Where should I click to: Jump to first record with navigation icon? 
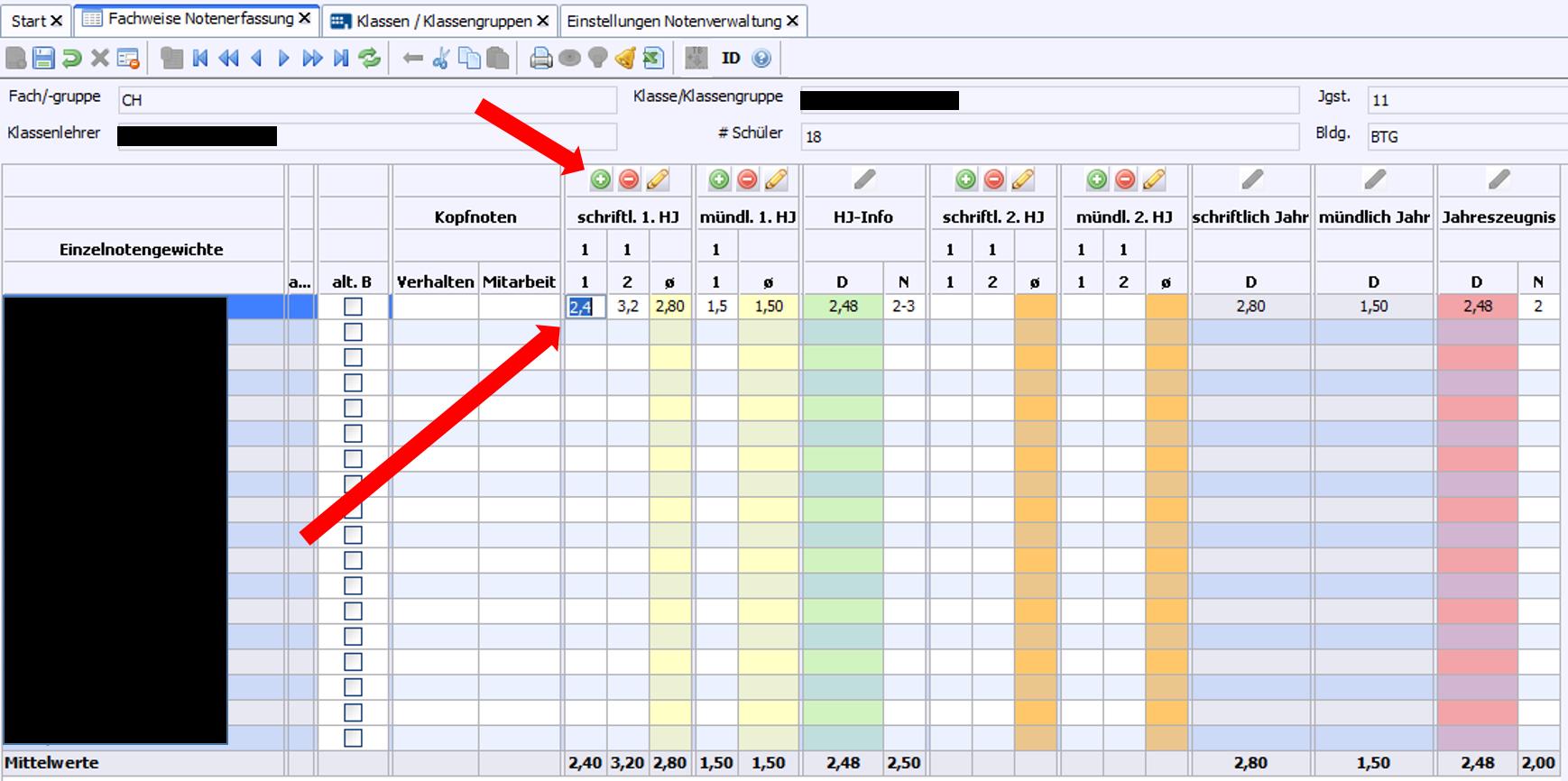point(200,59)
